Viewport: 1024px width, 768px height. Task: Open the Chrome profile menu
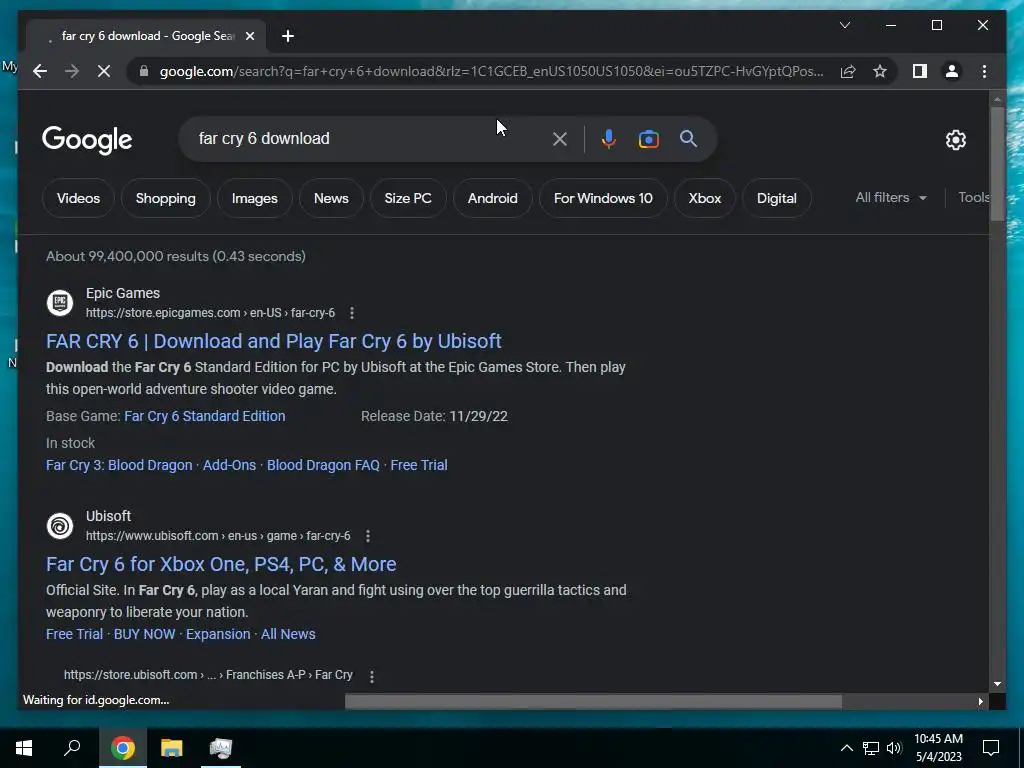(x=952, y=71)
